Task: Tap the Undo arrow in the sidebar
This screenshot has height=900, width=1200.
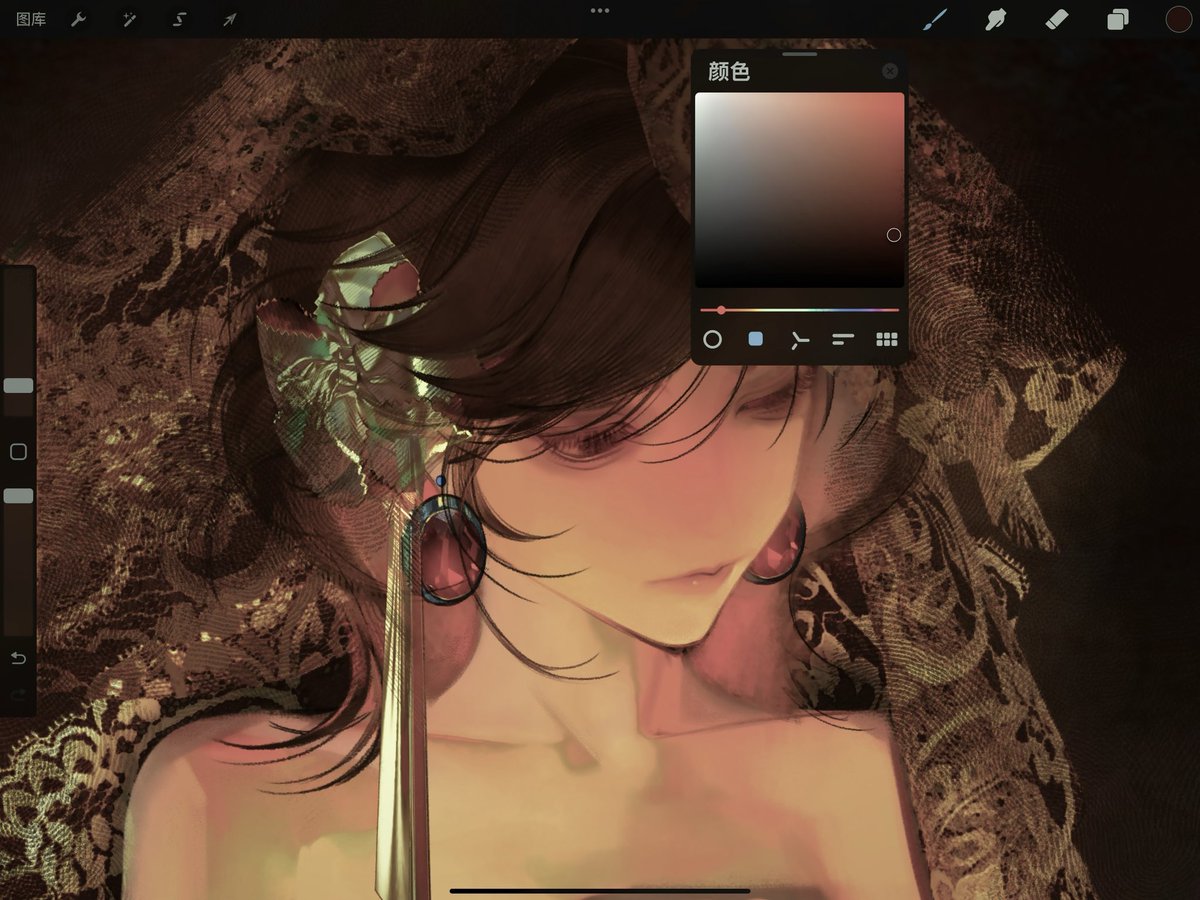Action: click(x=18, y=658)
